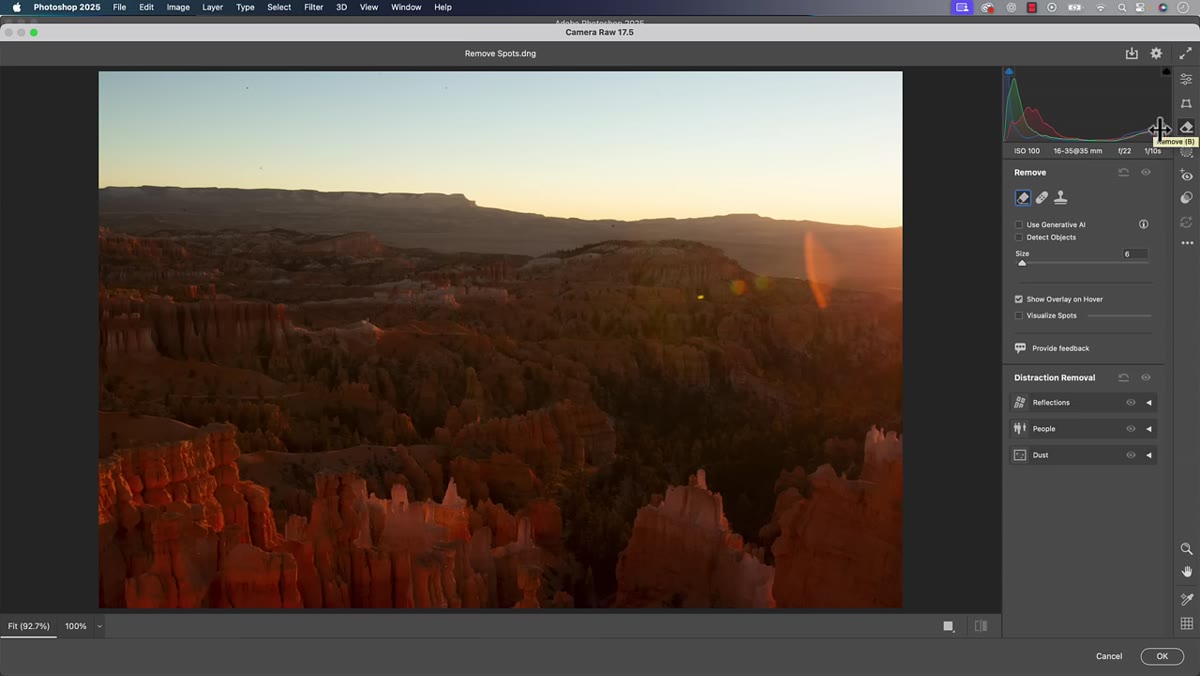Click the Cancel button
This screenshot has height=676, width=1200.
[1109, 656]
